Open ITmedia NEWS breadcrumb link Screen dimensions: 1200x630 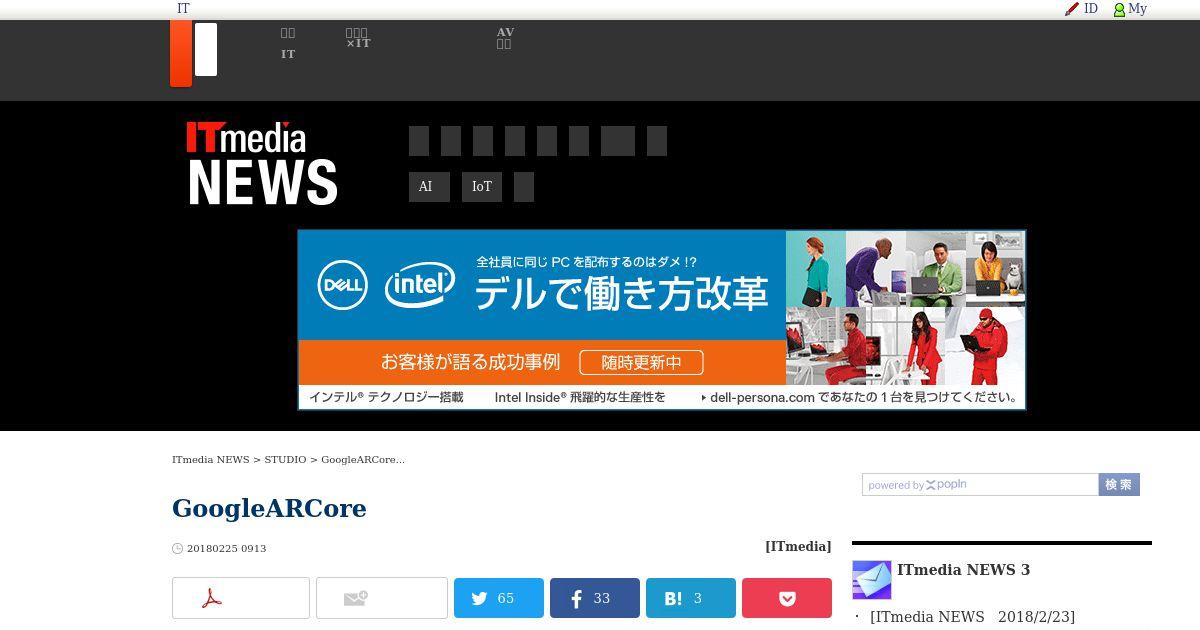pyautogui.click(x=210, y=460)
